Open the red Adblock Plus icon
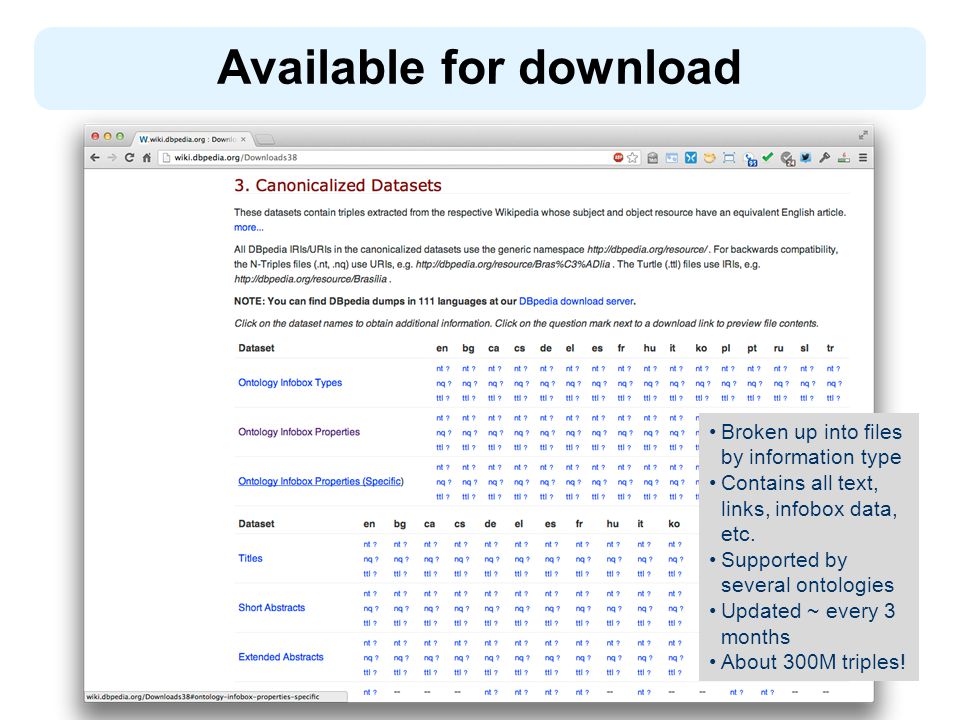This screenshot has width=960, height=720. click(x=618, y=157)
